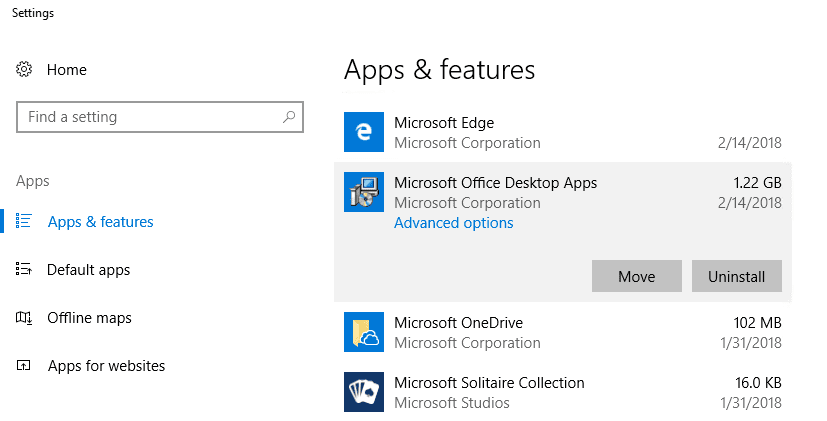Click the Apps section label in sidebar
The width and height of the screenshot is (827, 421).
point(33,181)
